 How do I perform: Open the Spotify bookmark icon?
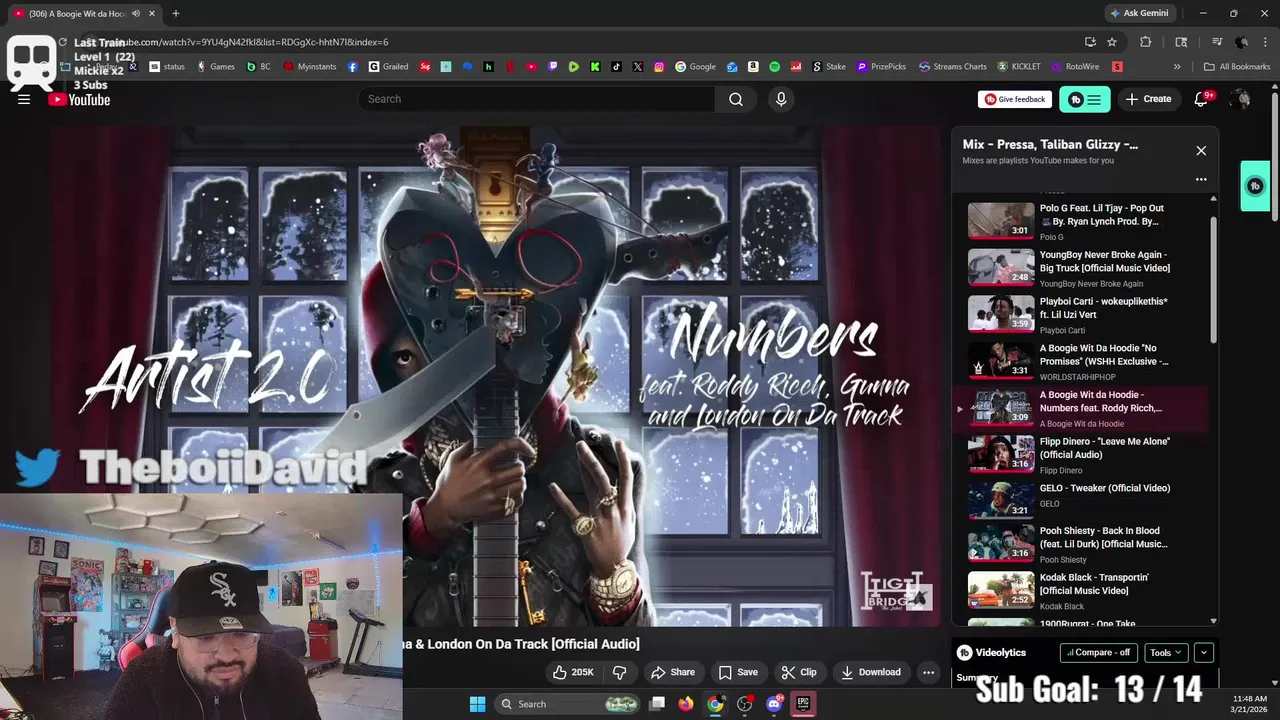(775, 67)
